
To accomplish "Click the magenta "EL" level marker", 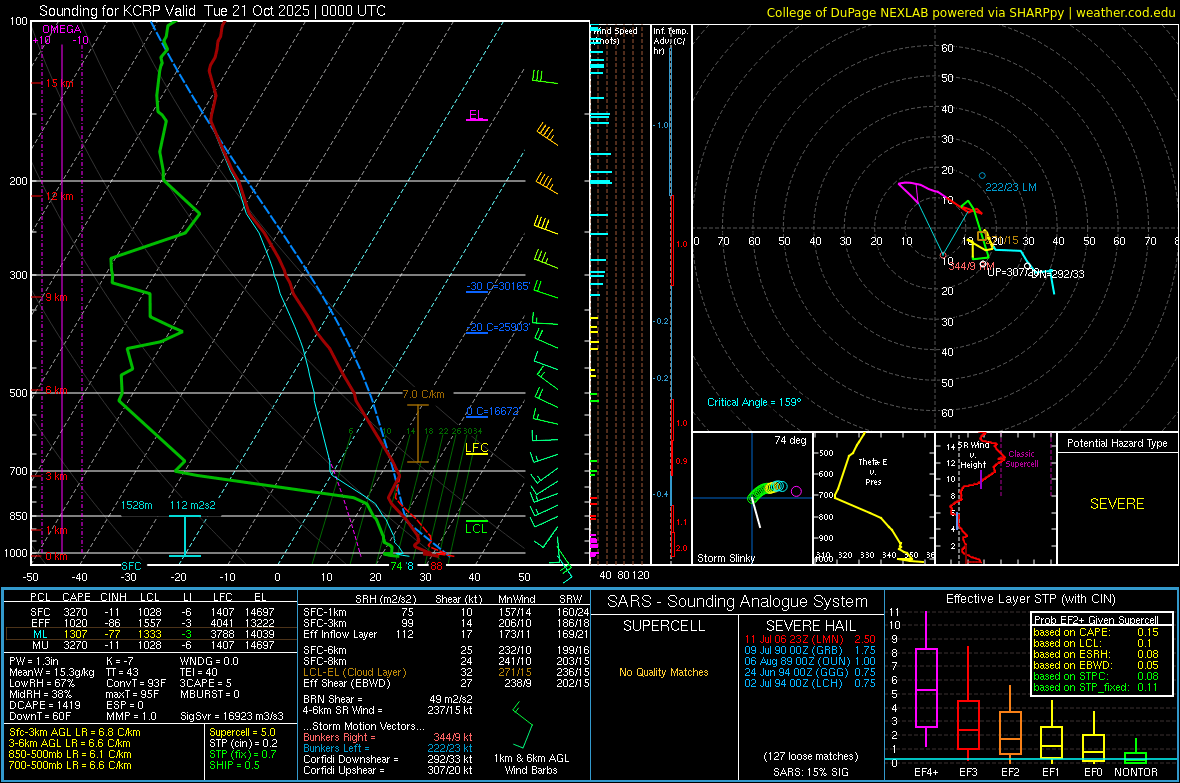I will (476, 115).
